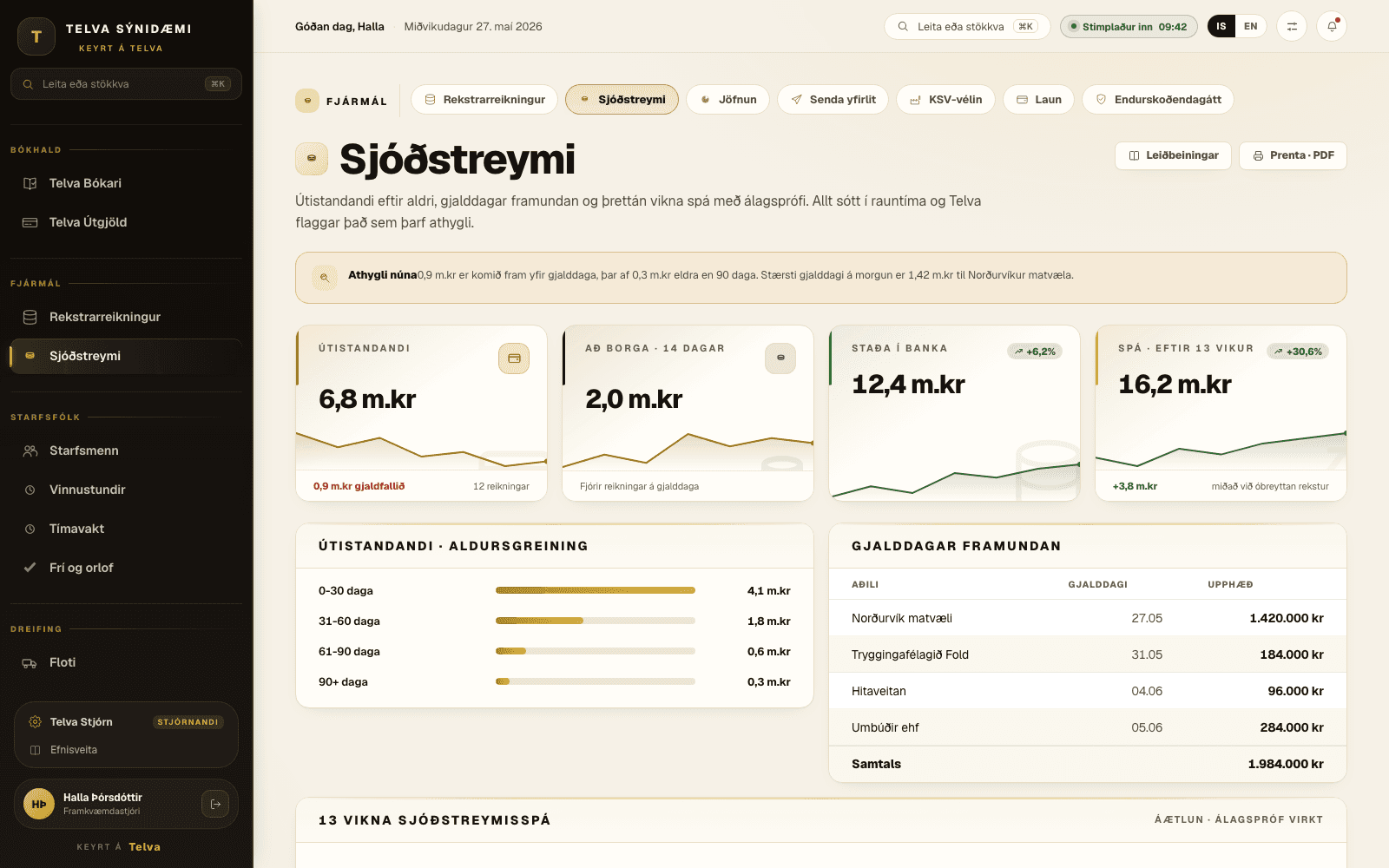
Task: Open the Endurskoðendagátt tab
Action: 1157,100
